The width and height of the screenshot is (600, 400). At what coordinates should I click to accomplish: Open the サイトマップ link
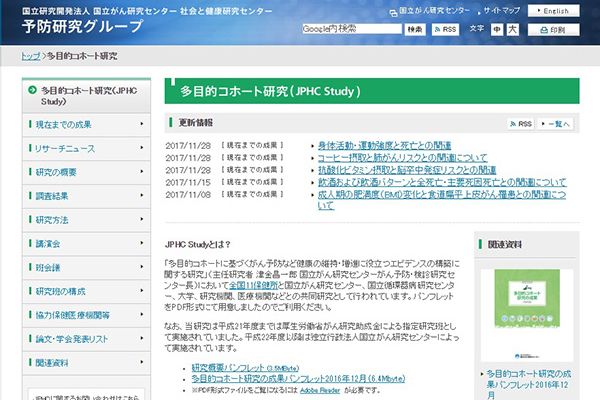coord(501,11)
